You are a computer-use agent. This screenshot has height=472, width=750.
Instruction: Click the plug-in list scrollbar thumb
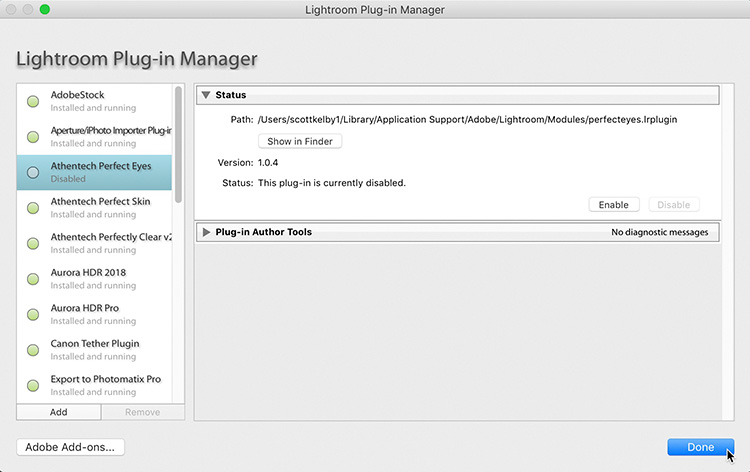point(178,144)
